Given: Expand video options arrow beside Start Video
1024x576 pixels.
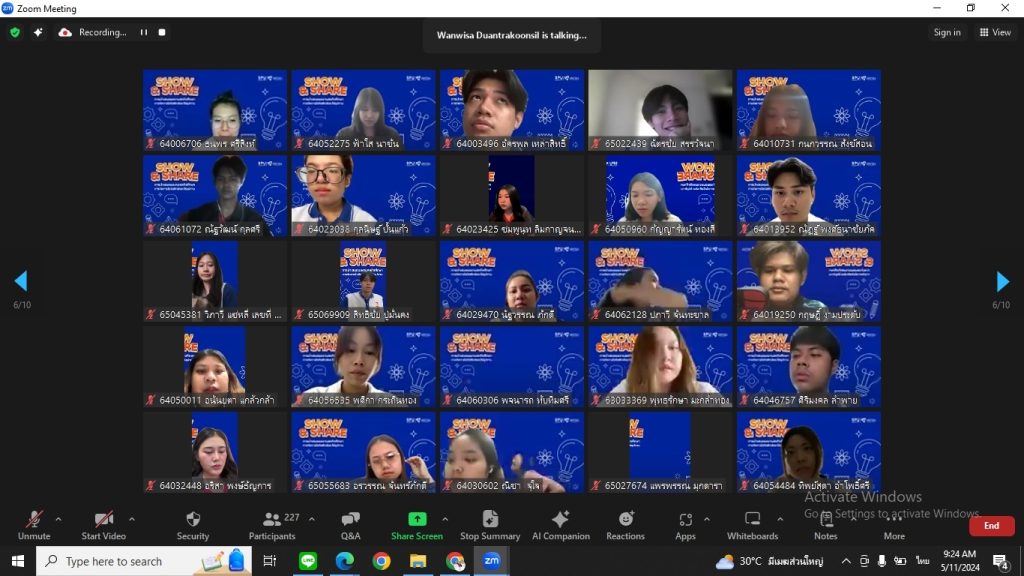Looking at the screenshot, I should coord(132,520).
